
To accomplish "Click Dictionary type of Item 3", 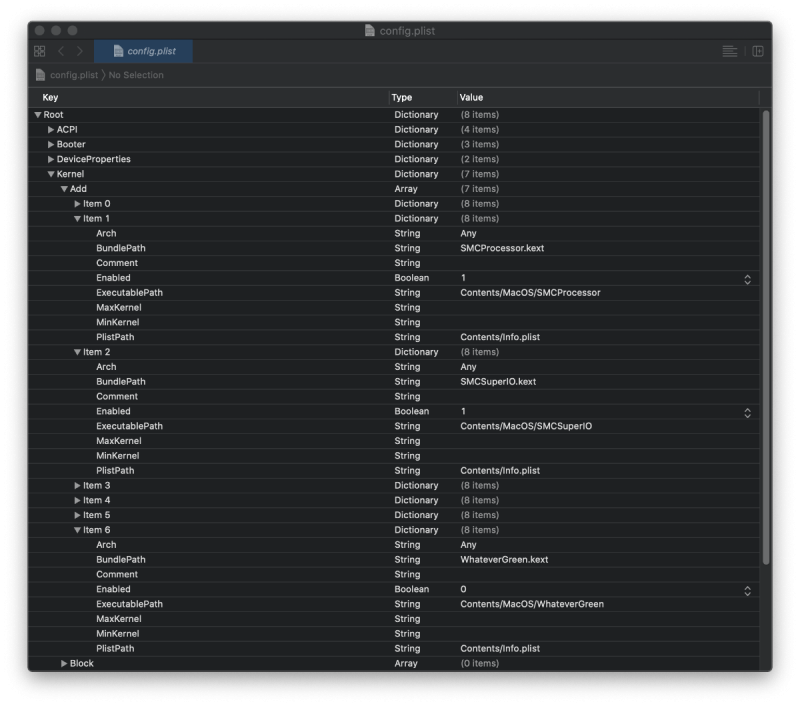I will (x=416, y=485).
